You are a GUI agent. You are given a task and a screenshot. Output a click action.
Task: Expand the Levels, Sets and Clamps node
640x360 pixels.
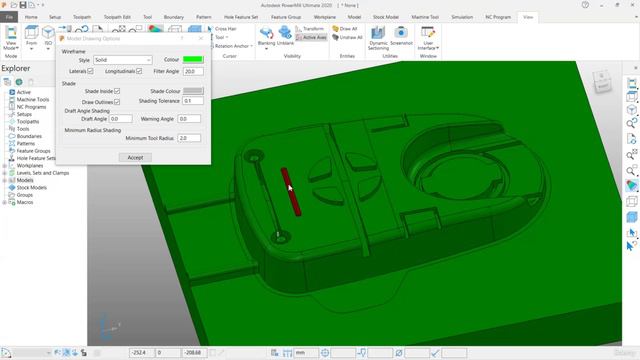coord(4,173)
